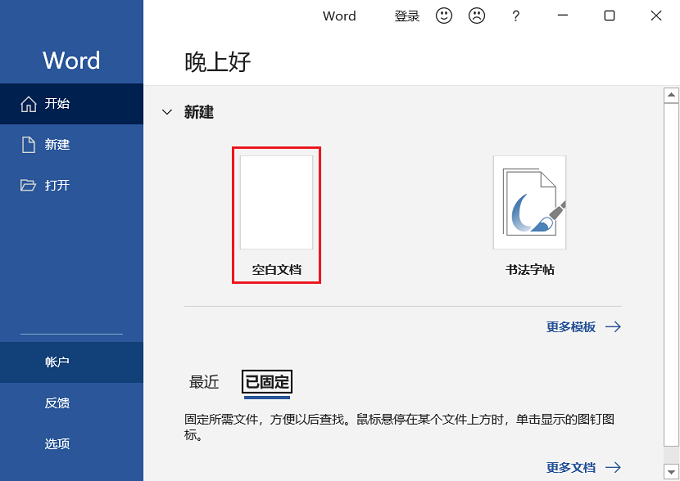Open 选项 in the sidebar

click(72, 444)
